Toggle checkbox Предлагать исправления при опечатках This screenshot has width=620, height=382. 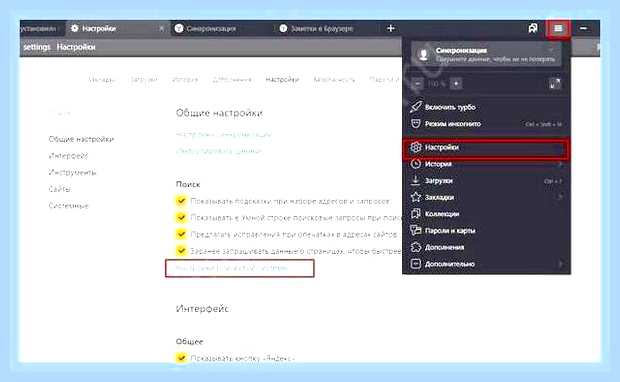click(x=181, y=234)
